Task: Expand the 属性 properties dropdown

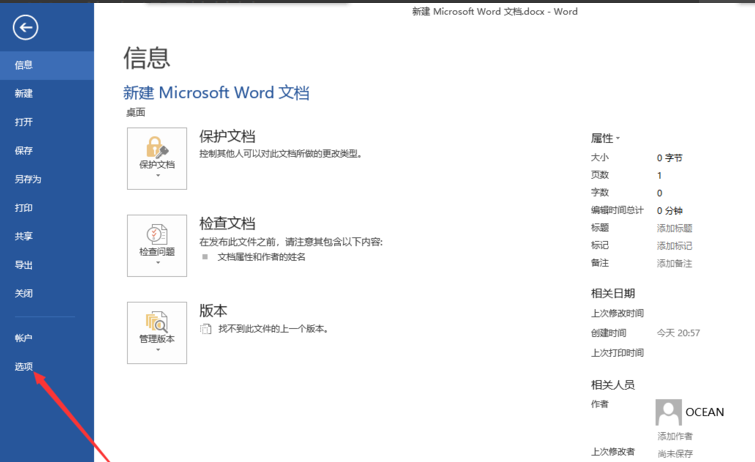Action: click(x=605, y=139)
